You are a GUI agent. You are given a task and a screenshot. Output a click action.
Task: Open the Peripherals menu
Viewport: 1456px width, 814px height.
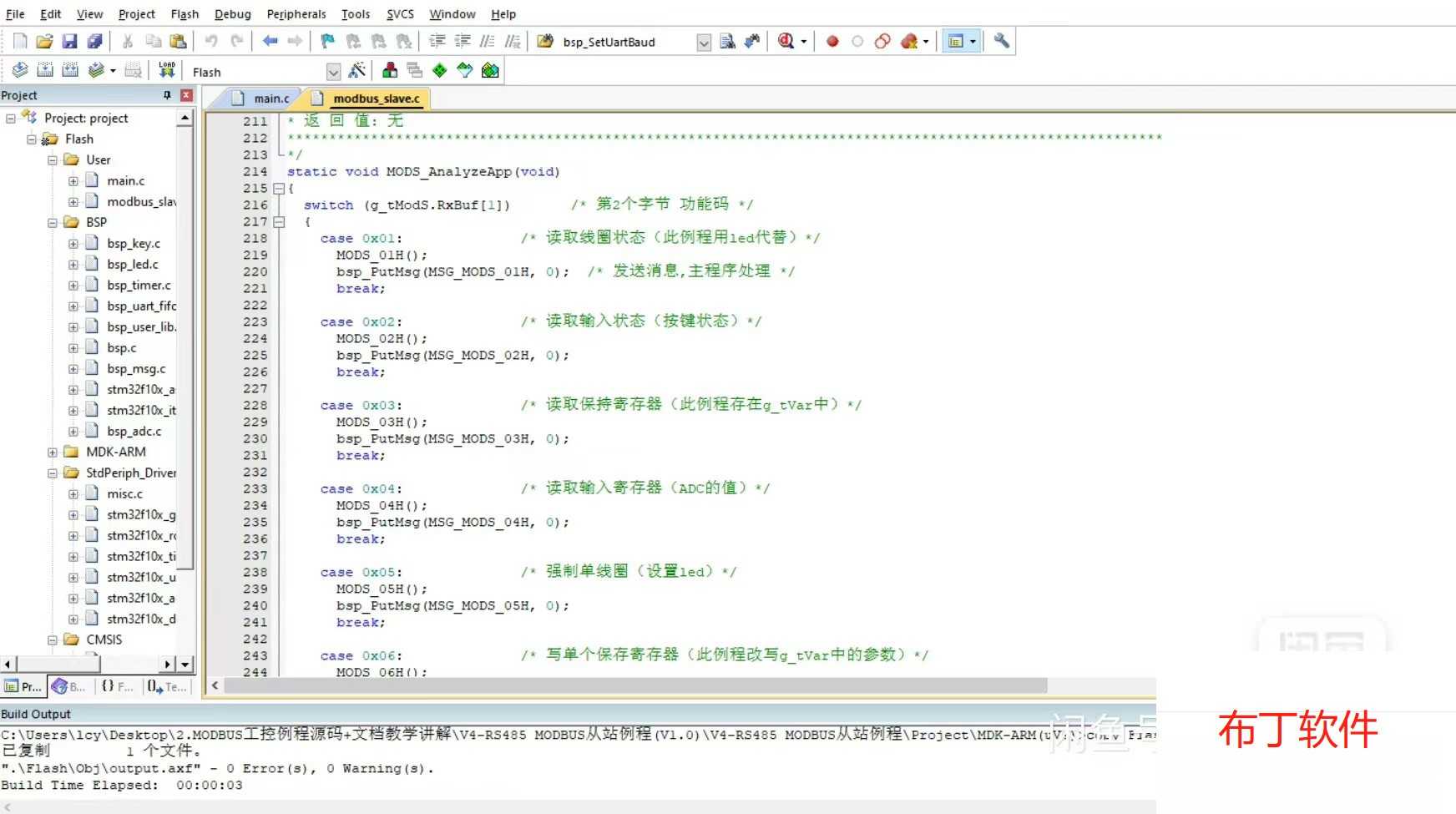click(x=296, y=14)
